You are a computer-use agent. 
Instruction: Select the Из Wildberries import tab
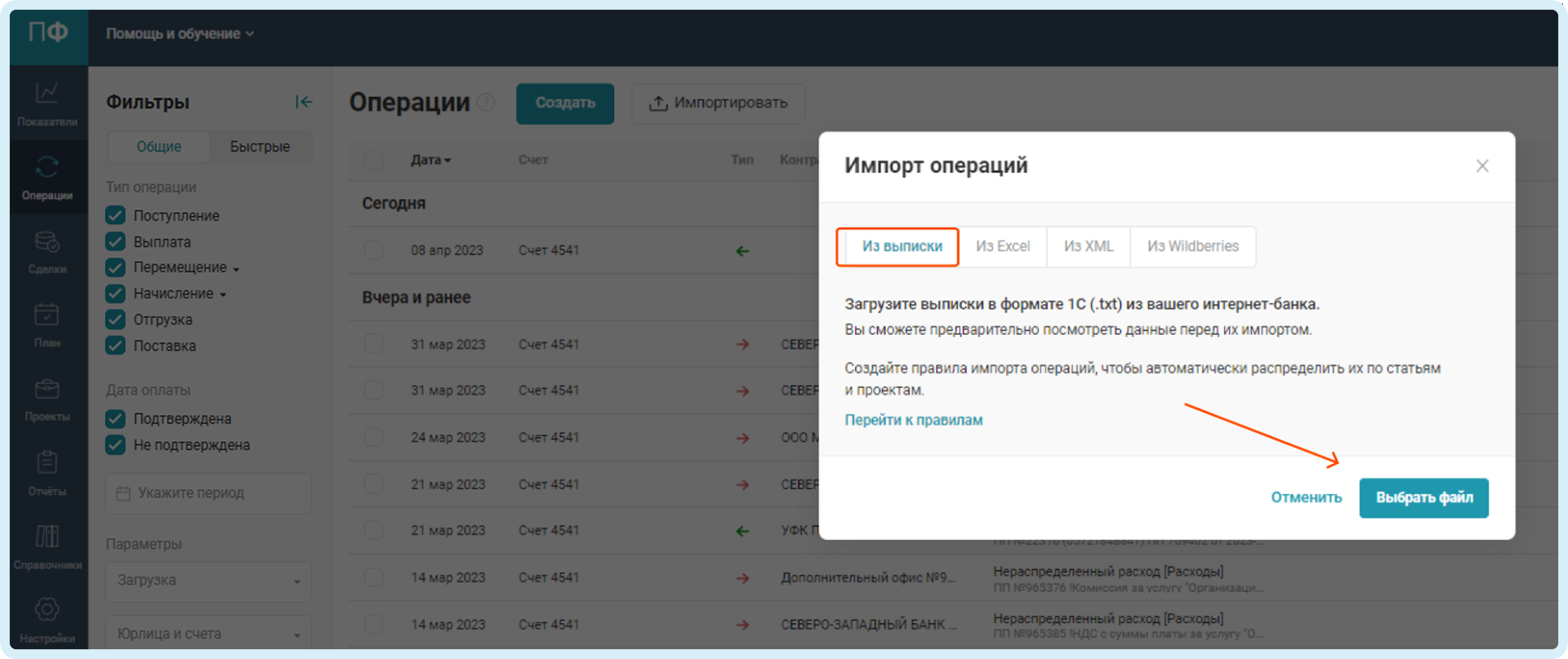tap(1192, 247)
